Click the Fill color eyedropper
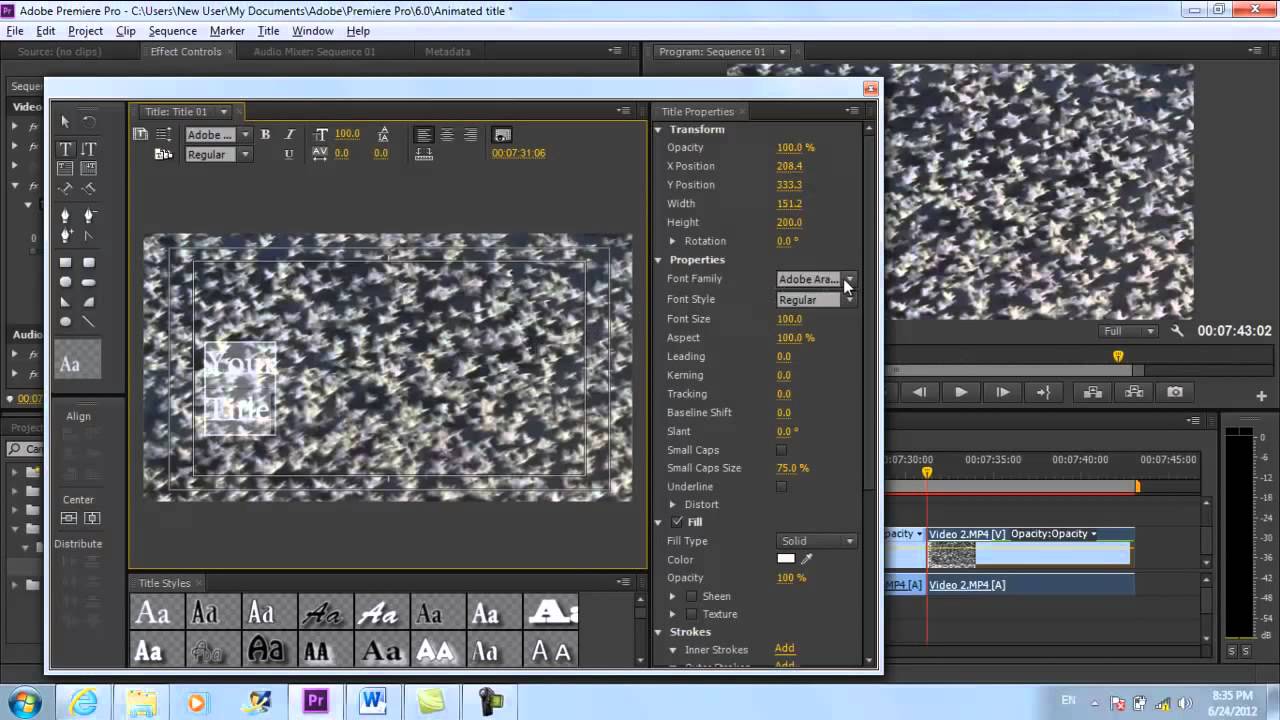This screenshot has height=720, width=1280. point(807,560)
